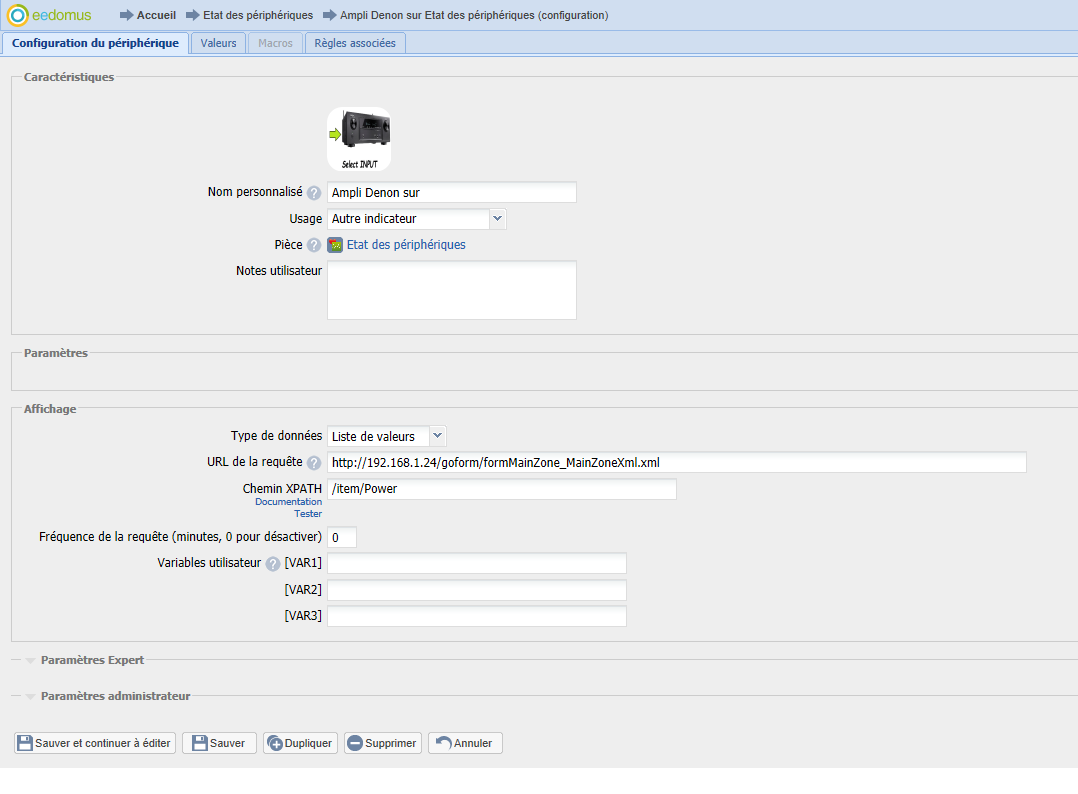1078x794 pixels.
Task: Open the XPATH Documentation link
Action: [x=288, y=502]
